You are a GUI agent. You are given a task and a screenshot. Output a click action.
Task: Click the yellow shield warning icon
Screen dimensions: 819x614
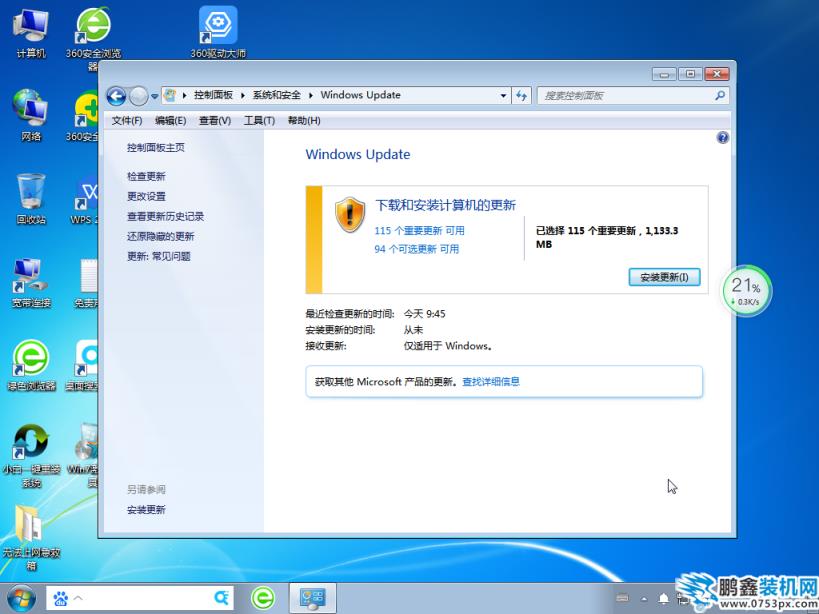point(350,215)
